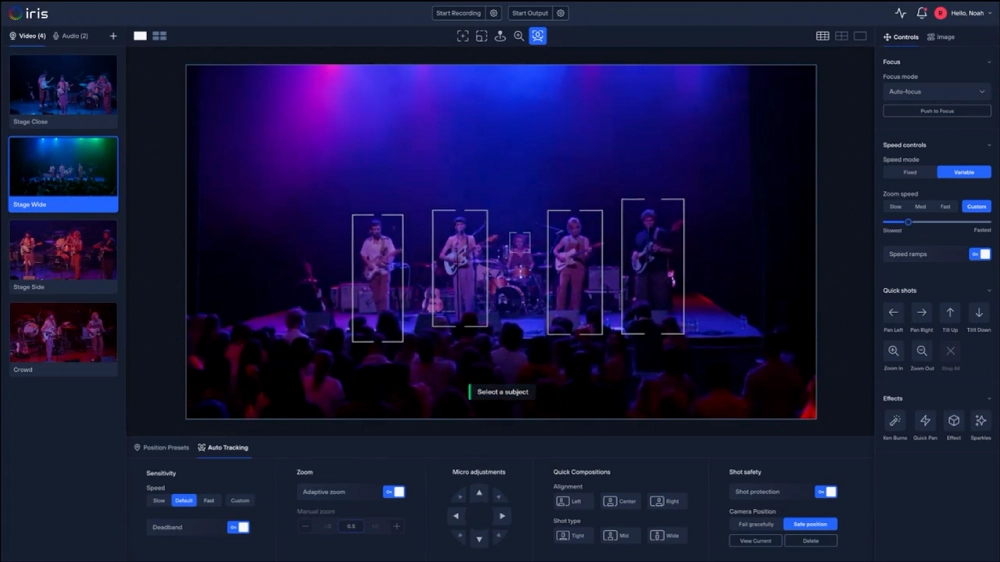
Task: Disable the Adaptive zoom toggle
Action: (394, 492)
